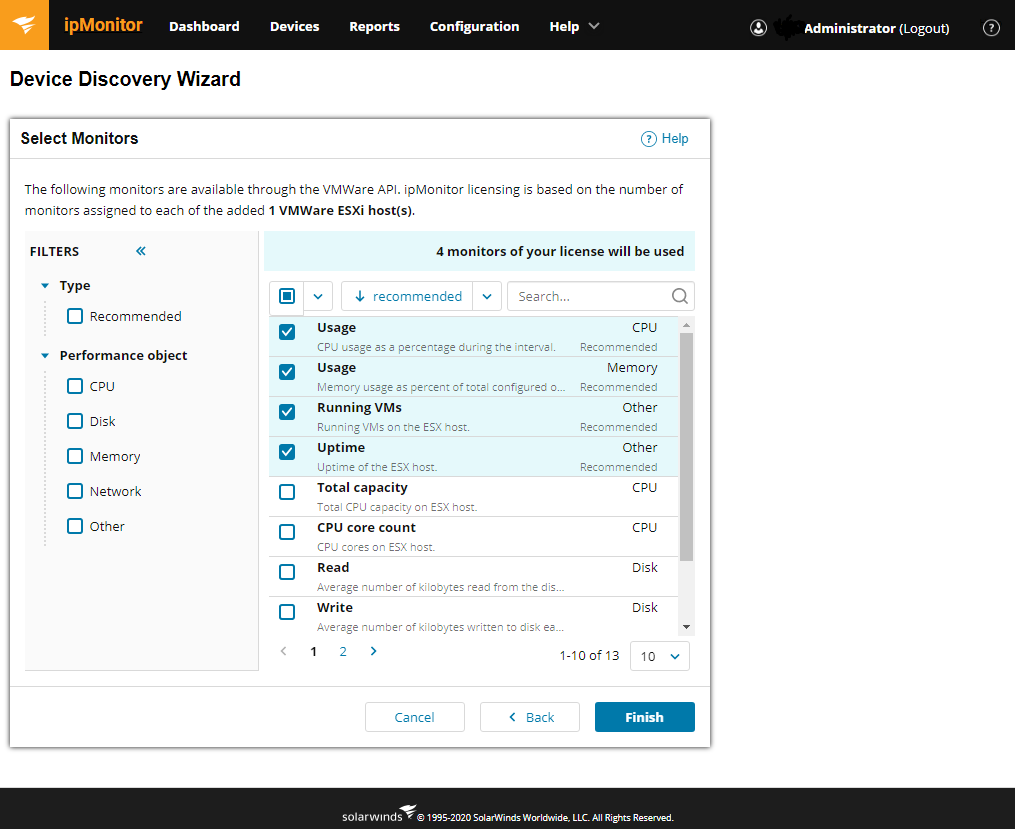Click the Cancel button

pos(414,717)
